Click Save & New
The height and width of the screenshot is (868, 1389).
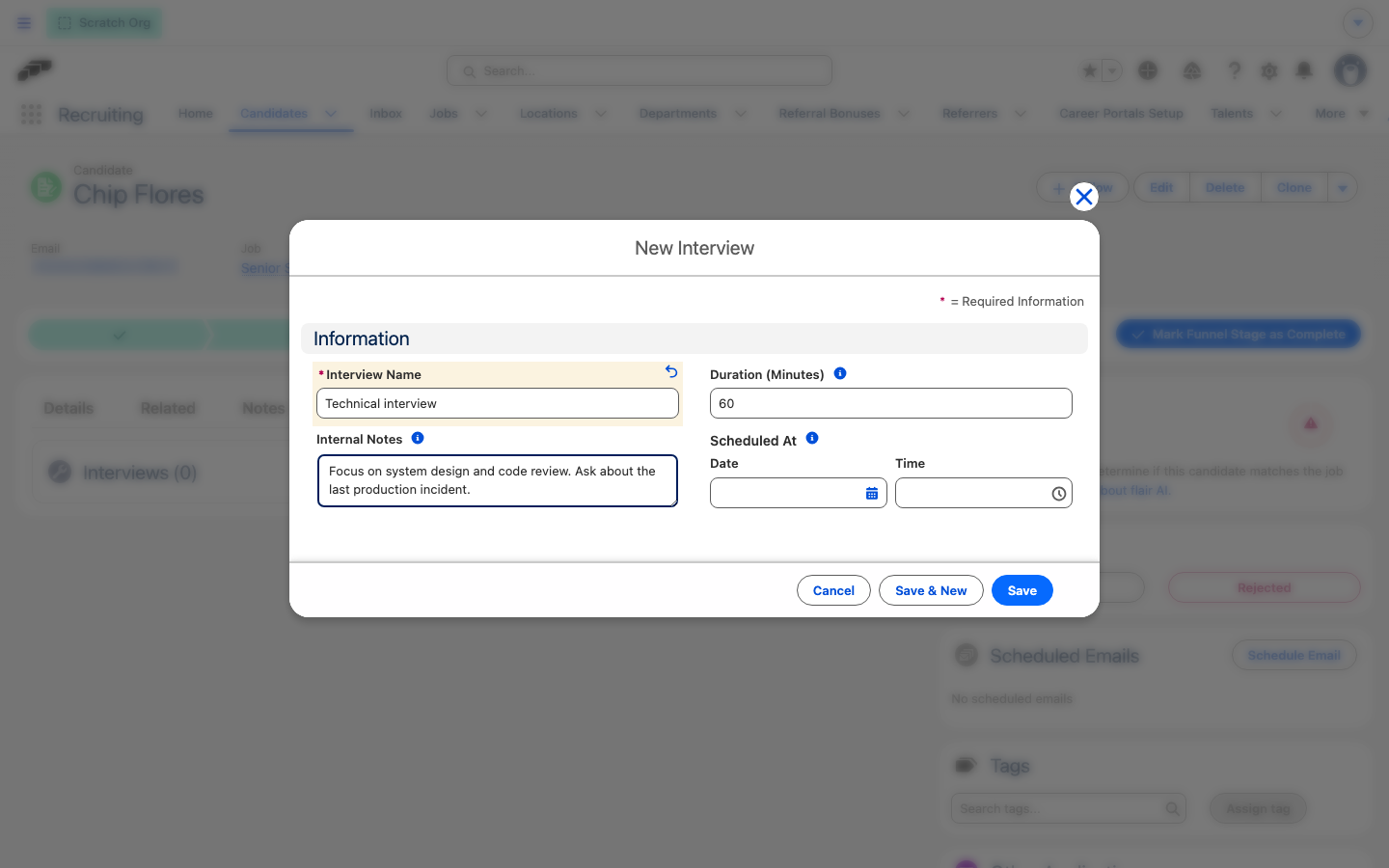pos(931,590)
